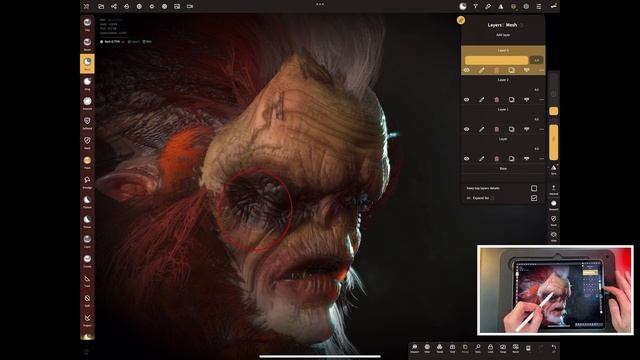Viewport: 640px width, 360px height.
Task: Select the Brush tool in left toolbar
Action: (87, 44)
